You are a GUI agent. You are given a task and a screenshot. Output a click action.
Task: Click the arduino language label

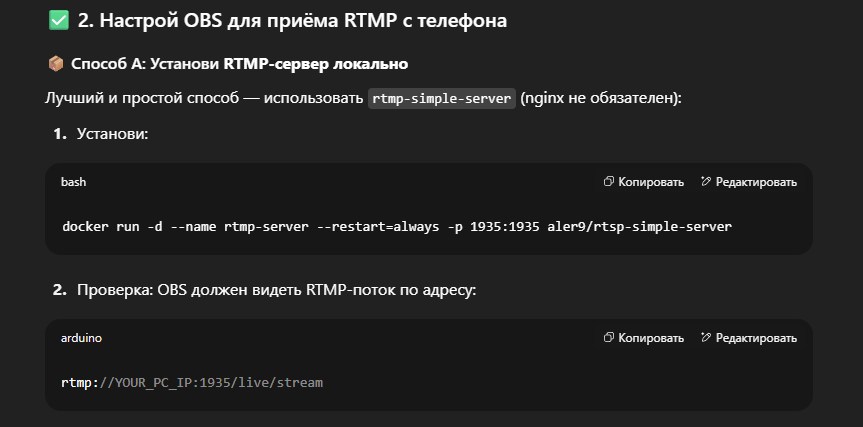point(81,338)
